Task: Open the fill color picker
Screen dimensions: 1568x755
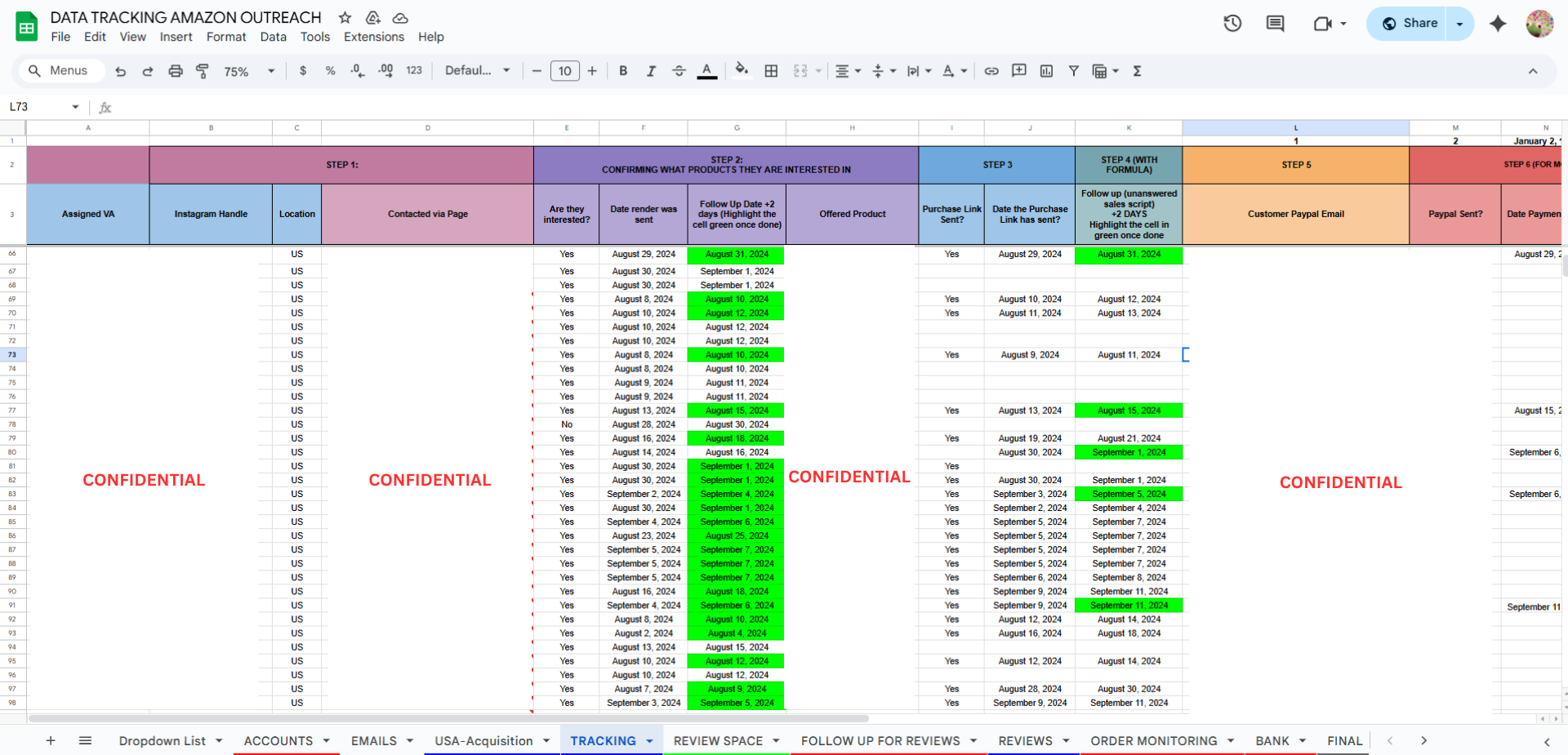Action: point(742,71)
